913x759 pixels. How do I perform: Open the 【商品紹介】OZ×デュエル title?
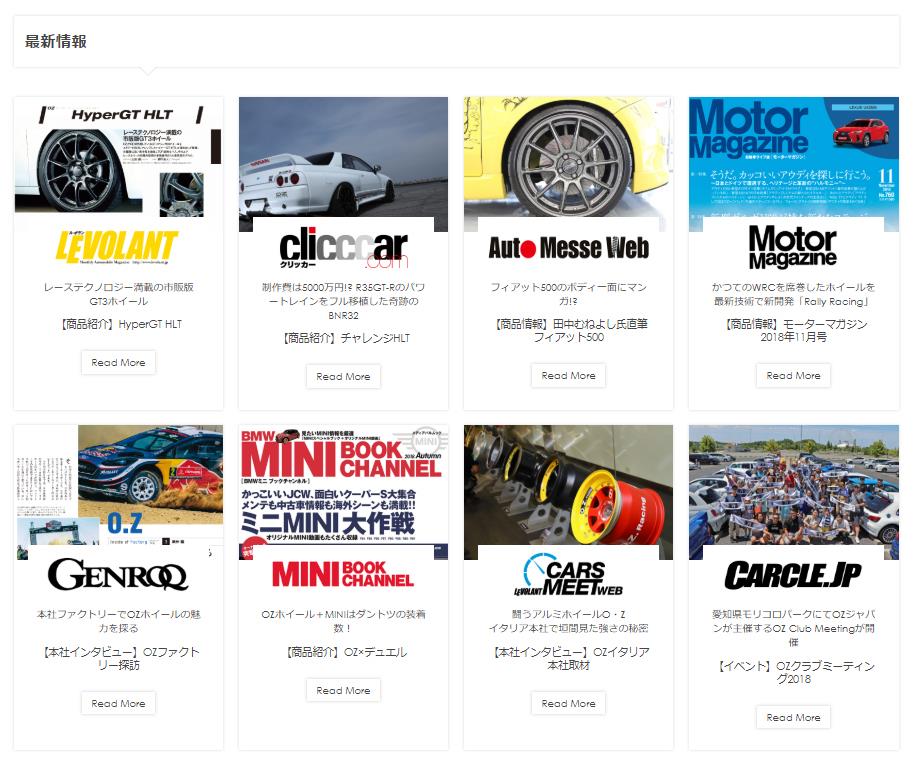pos(344,652)
